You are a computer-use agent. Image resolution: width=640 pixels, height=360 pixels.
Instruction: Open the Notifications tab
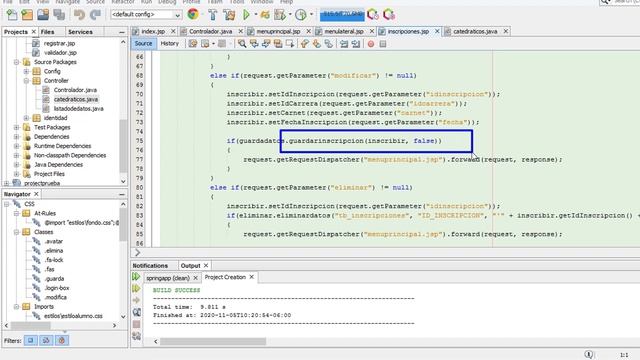(150, 266)
